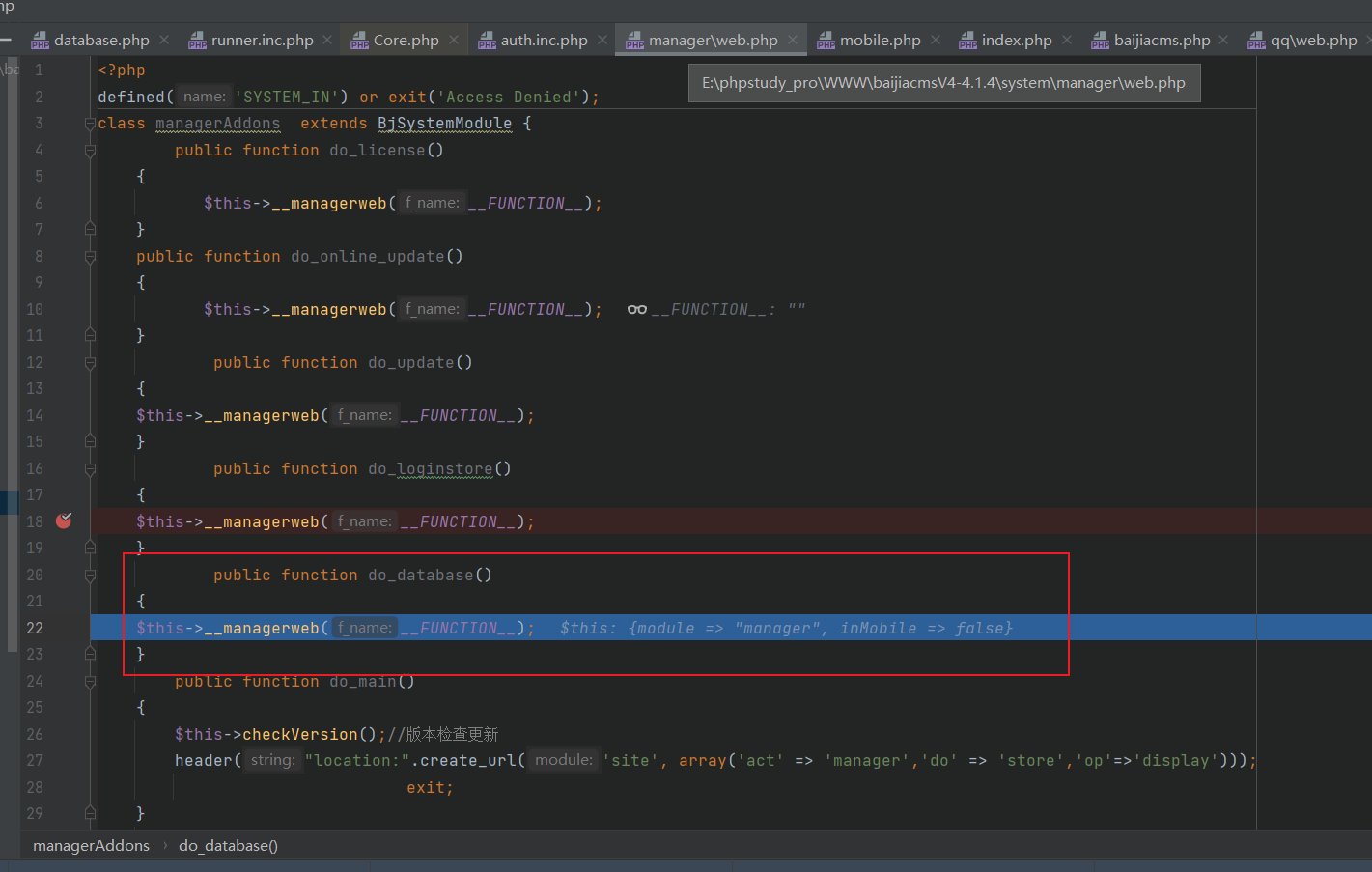Switch to the mobile.php tab

click(880, 40)
